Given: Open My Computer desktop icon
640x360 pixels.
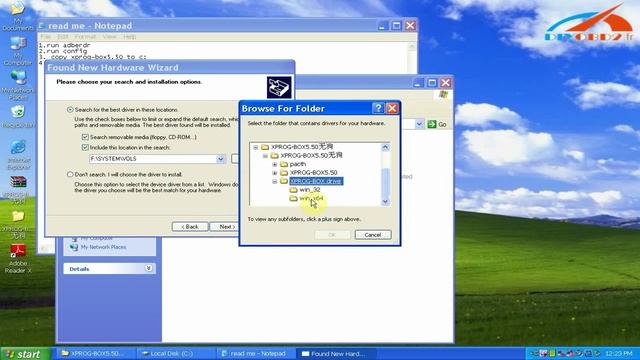Looking at the screenshot, I should (18, 51).
